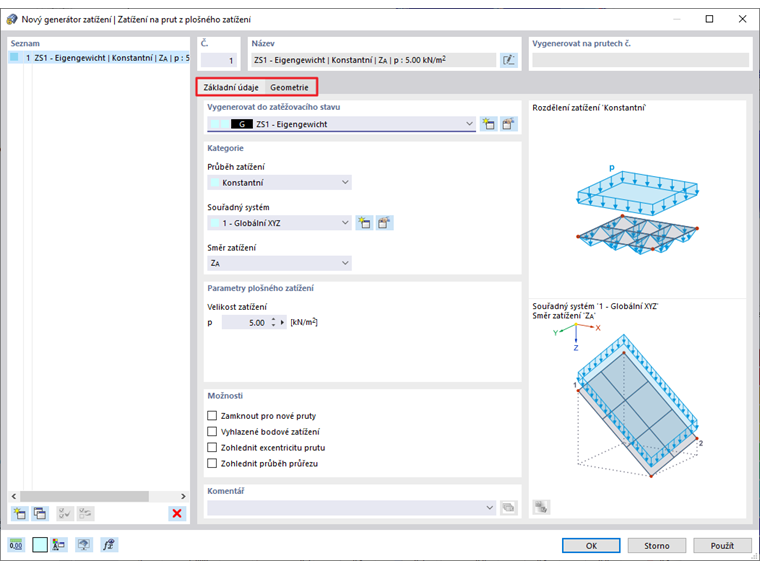Check Zohlednit excentricitu prutu
Image resolution: width=760 pixels, height=570 pixels.
click(x=212, y=447)
